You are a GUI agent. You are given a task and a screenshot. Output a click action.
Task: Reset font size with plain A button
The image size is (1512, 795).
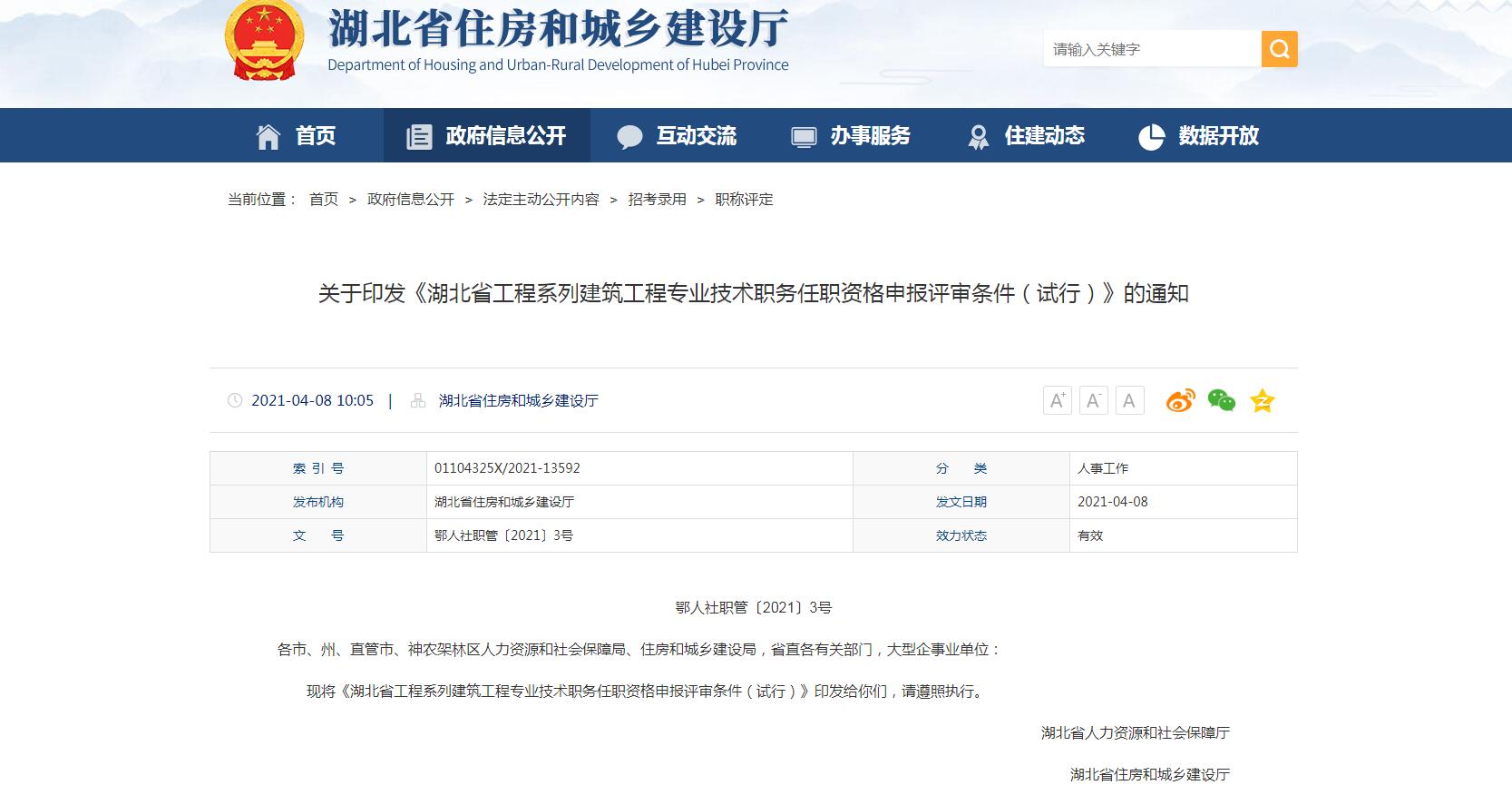pos(1129,400)
